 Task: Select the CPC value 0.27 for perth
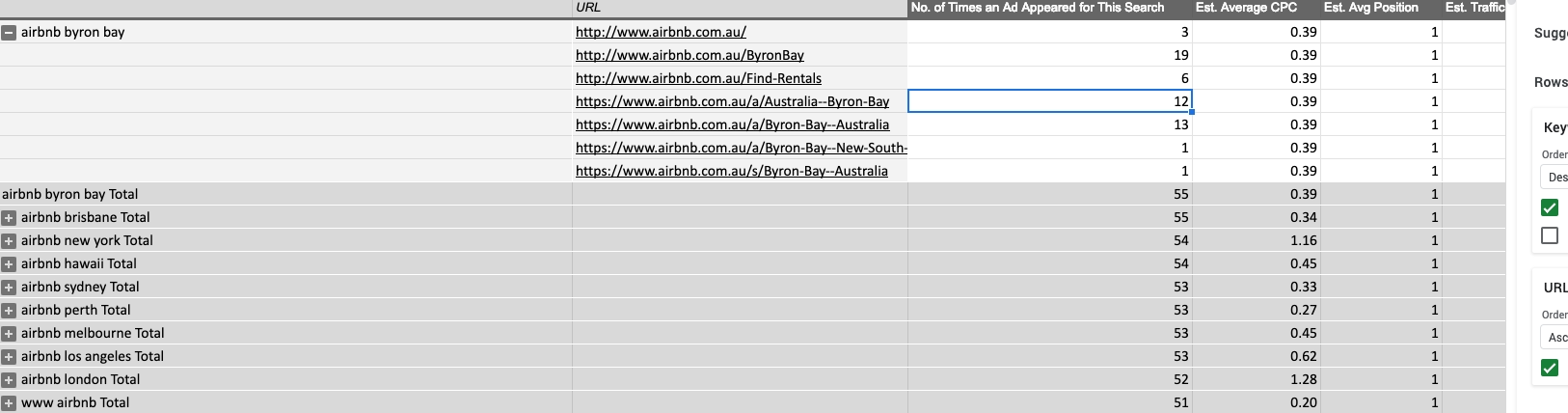coord(1256,310)
